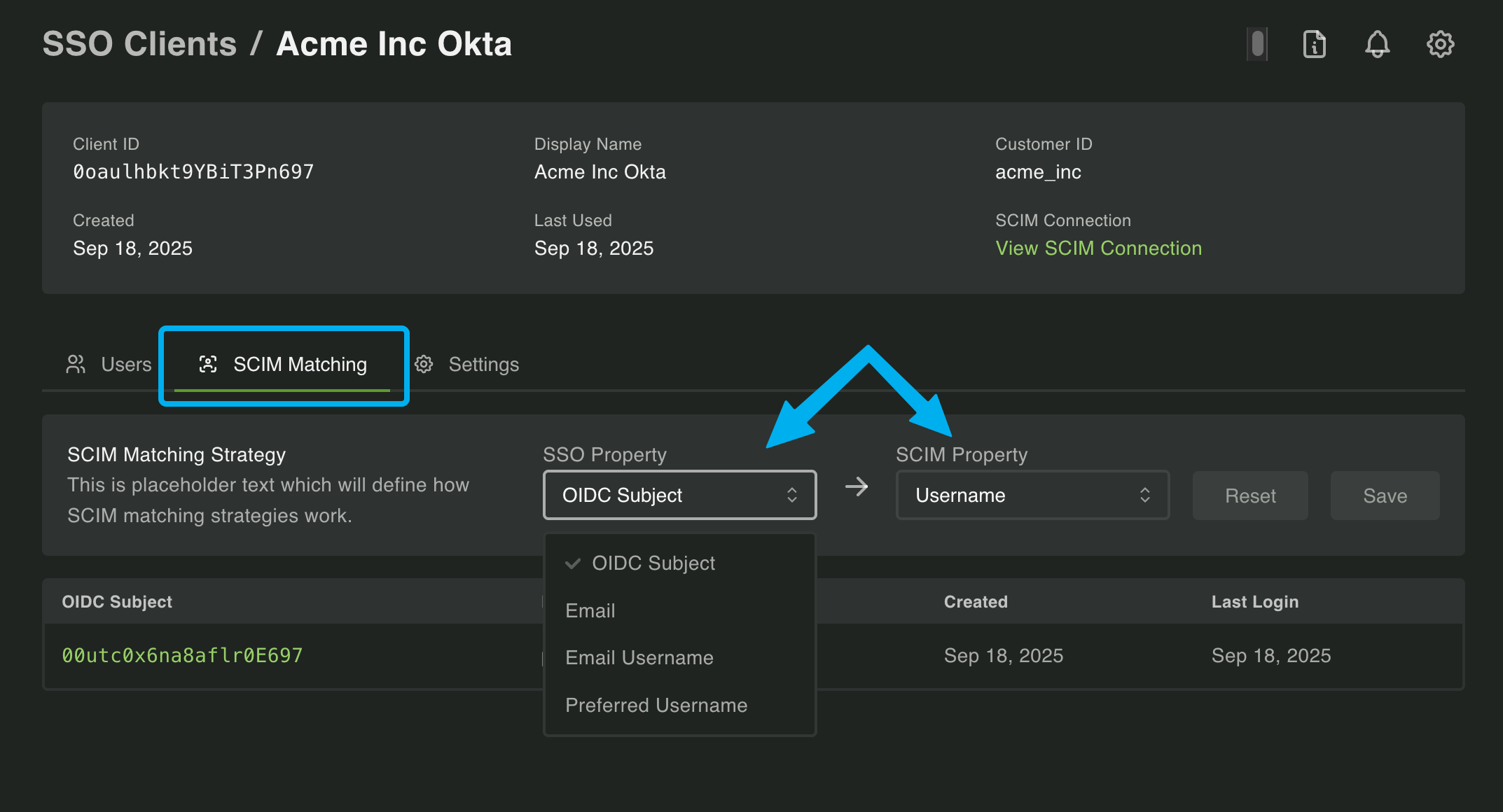Click the gear icon next to Settings tab
This screenshot has height=812, width=1503.
424,363
